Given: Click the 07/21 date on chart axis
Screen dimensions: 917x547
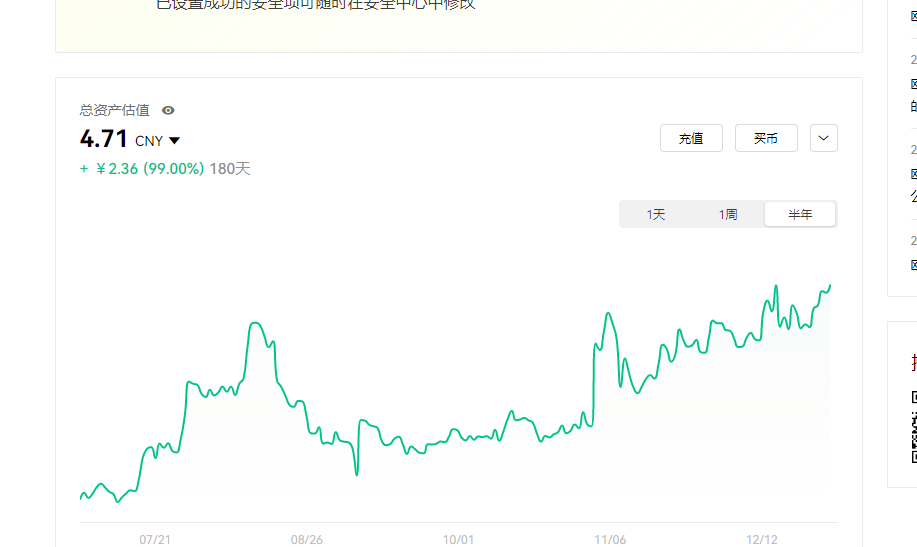Looking at the screenshot, I should 155,539.
